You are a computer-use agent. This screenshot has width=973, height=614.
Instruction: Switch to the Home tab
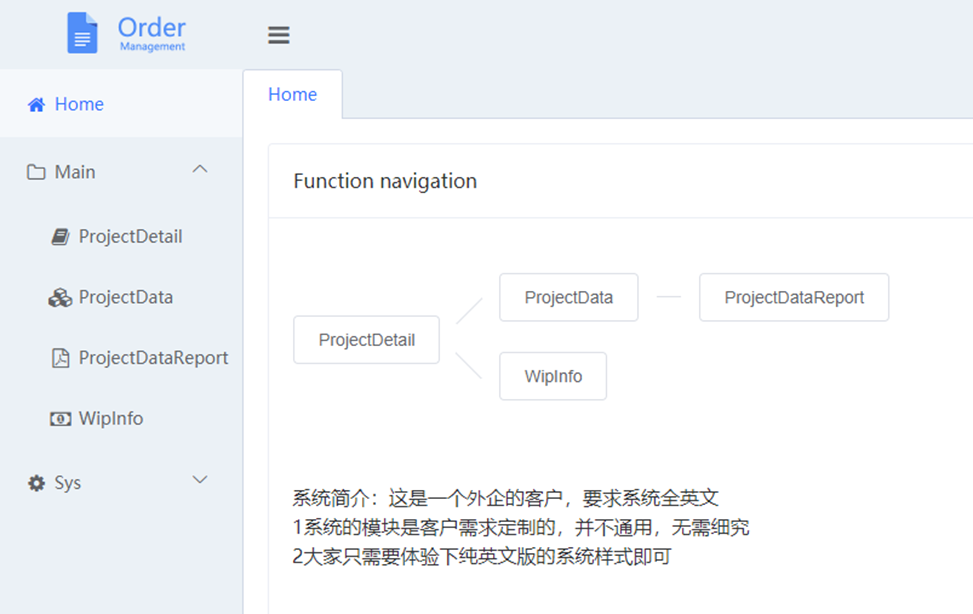pos(292,94)
